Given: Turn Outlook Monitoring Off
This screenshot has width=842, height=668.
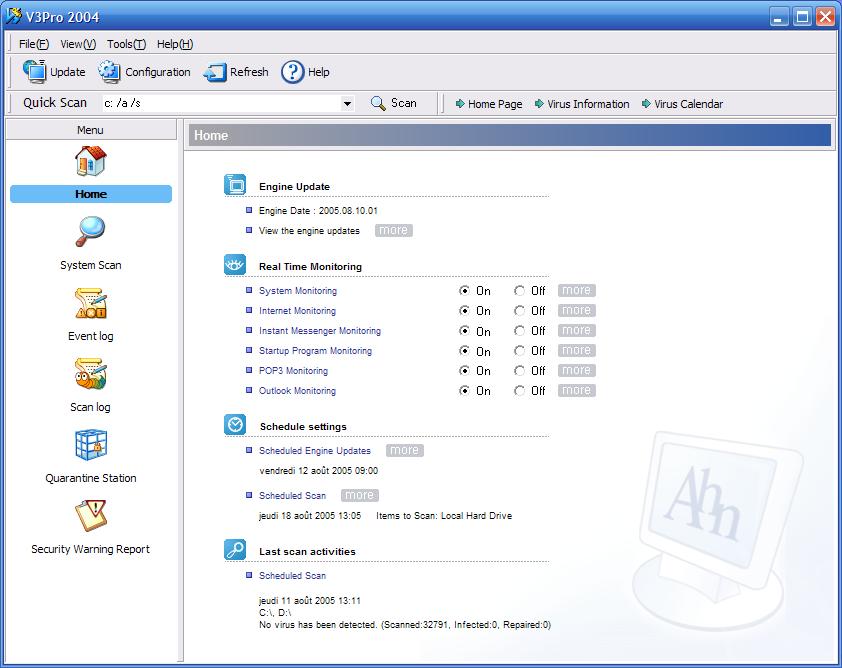Looking at the screenshot, I should click(x=519, y=390).
